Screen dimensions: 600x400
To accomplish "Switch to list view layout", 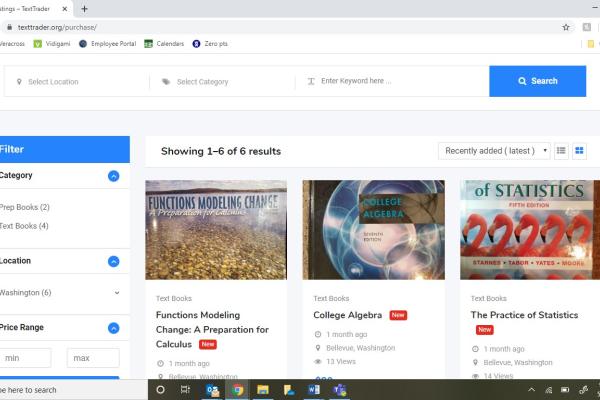I will 561,151.
